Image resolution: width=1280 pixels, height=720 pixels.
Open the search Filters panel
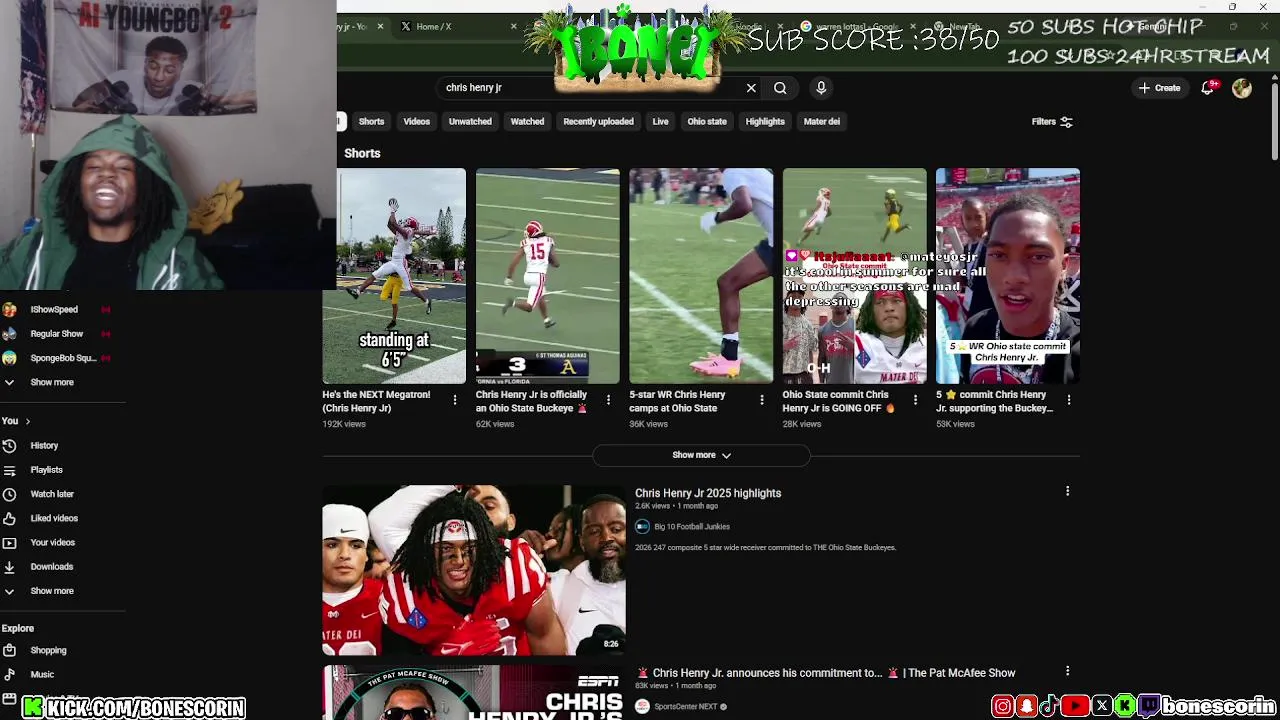tap(1052, 122)
